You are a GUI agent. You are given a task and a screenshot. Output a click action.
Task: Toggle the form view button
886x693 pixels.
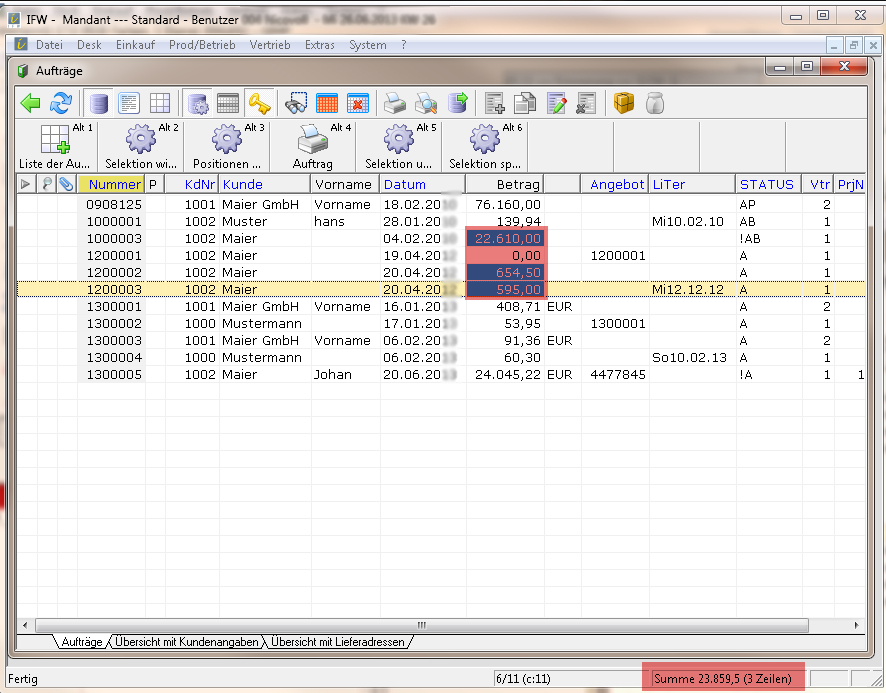click(x=129, y=103)
